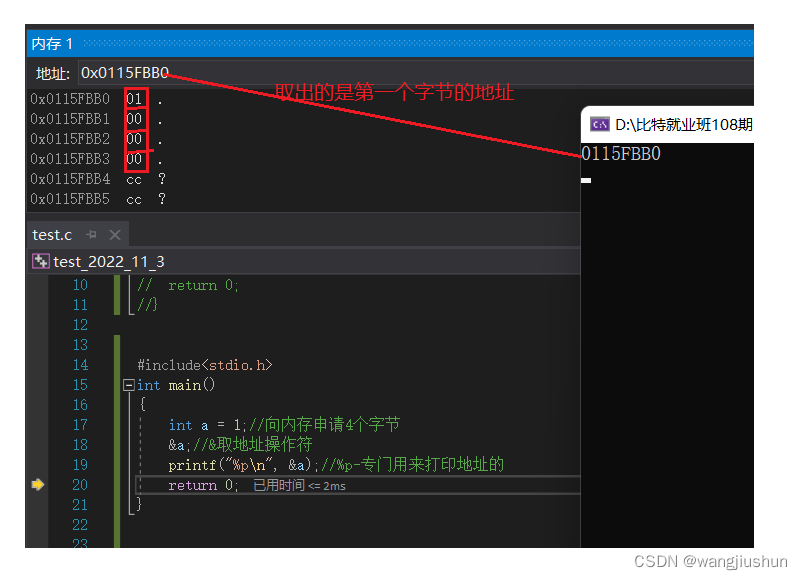
Task: Open the test_2022_11_3 project scope dropdown
Action: pyautogui.click(x=304, y=261)
